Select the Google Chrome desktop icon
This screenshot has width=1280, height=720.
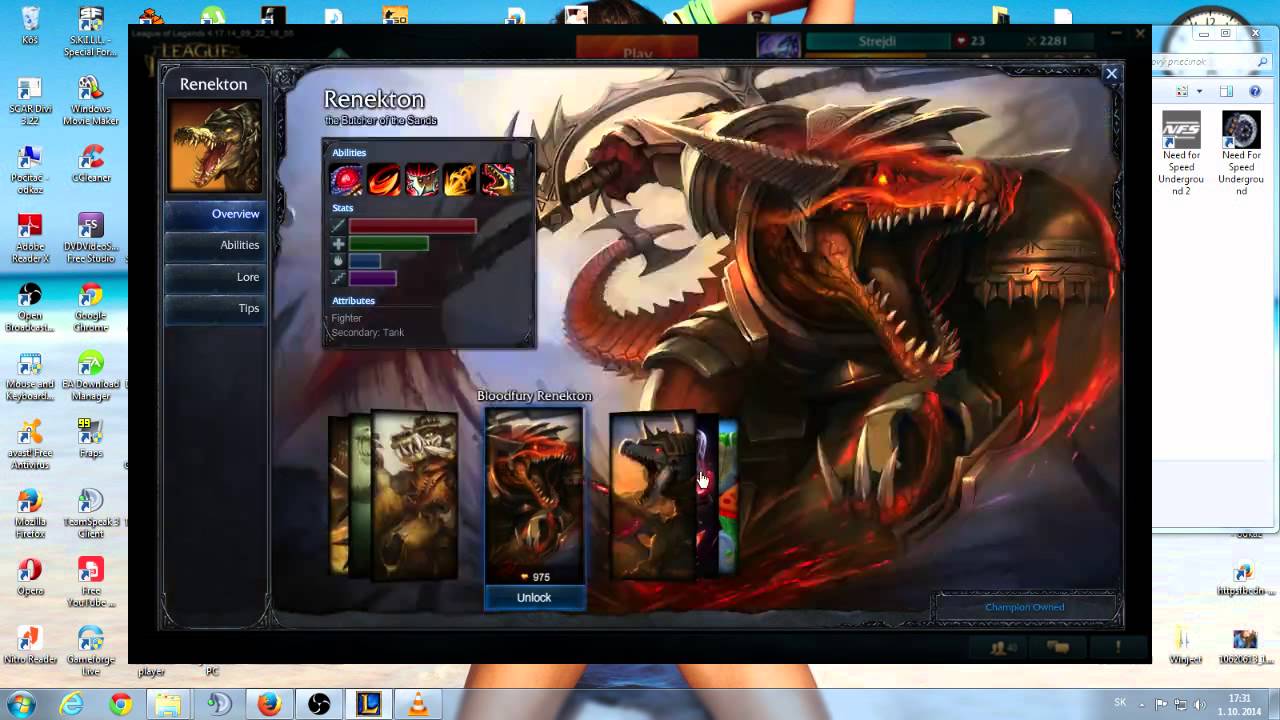pyautogui.click(x=91, y=308)
